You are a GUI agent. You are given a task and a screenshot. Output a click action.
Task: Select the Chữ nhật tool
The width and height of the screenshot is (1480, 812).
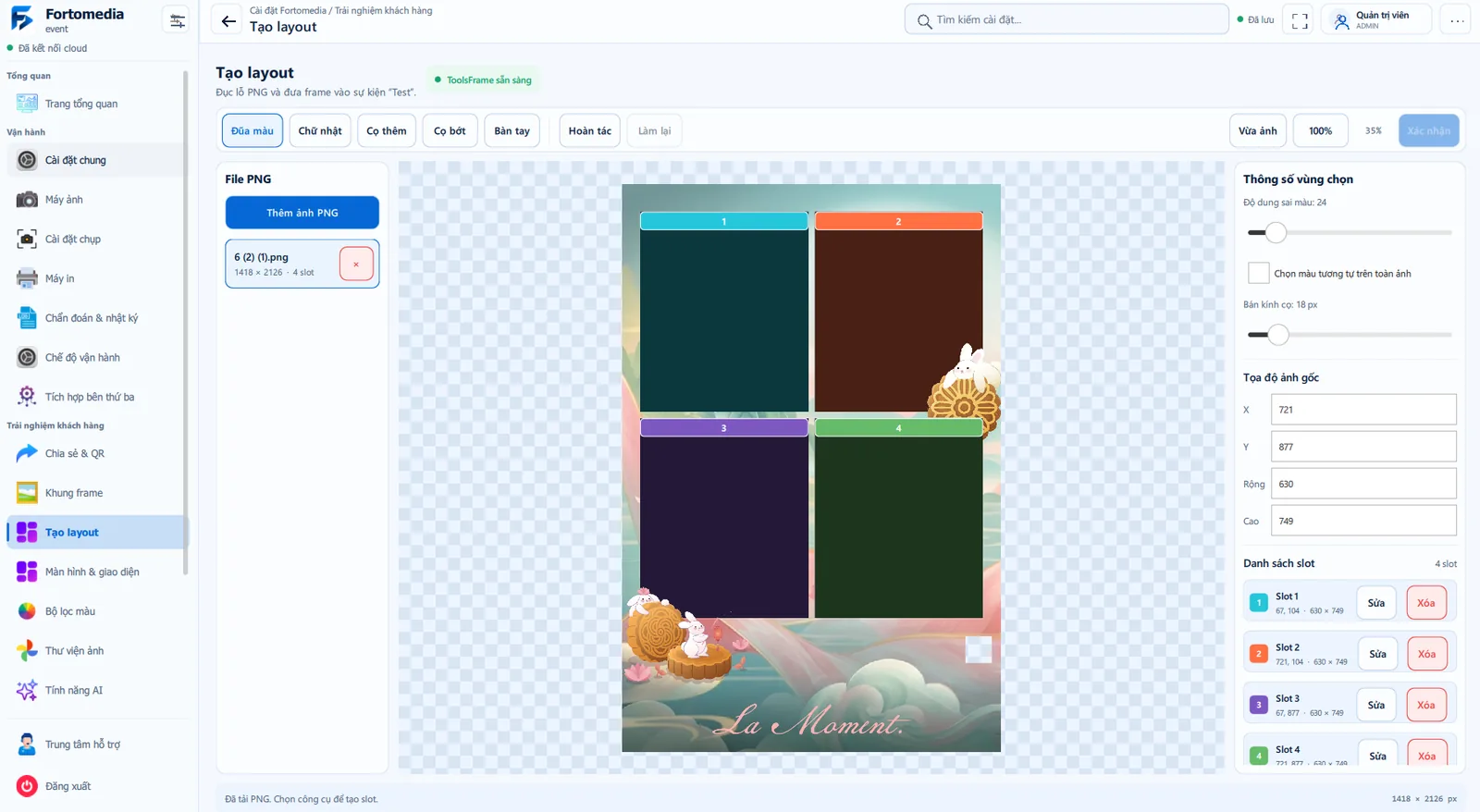tap(320, 130)
